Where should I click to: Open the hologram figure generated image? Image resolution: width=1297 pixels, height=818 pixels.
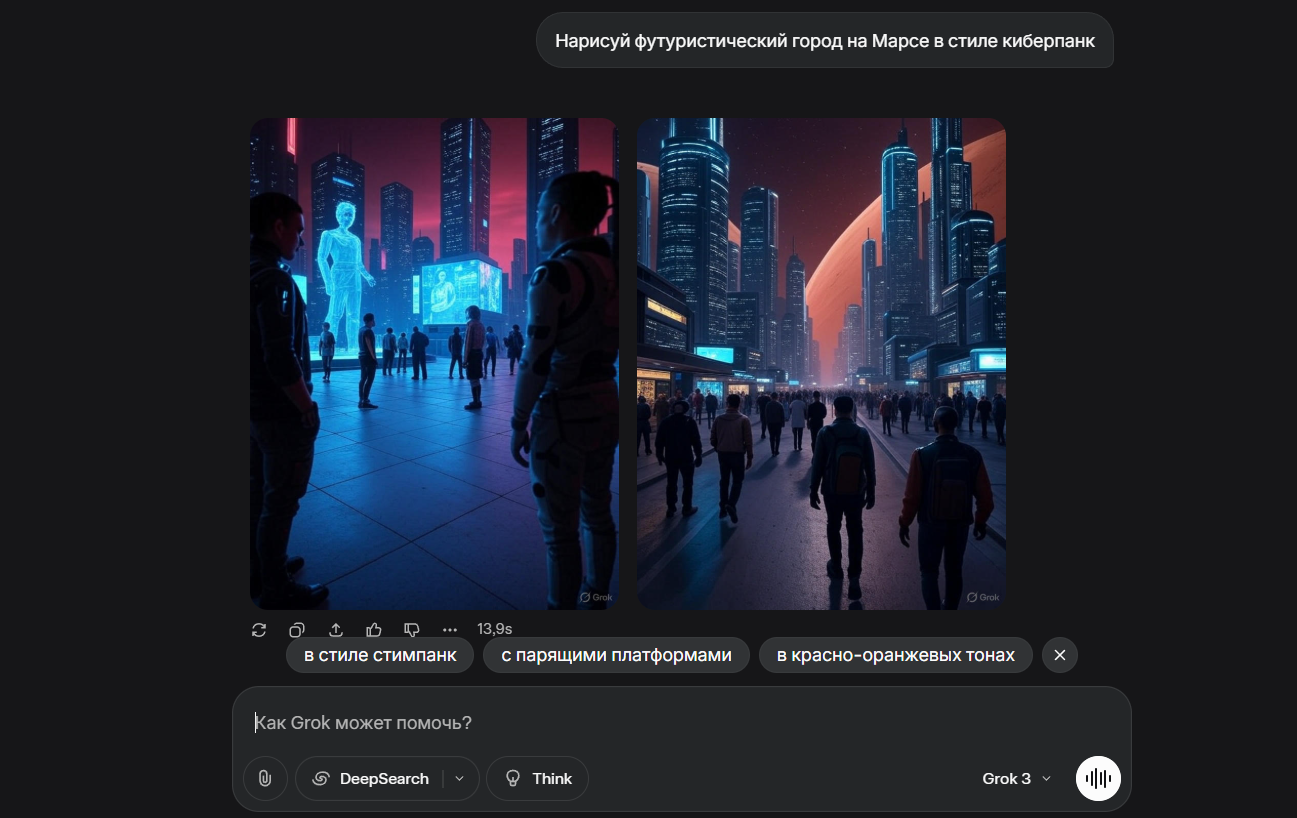434,364
